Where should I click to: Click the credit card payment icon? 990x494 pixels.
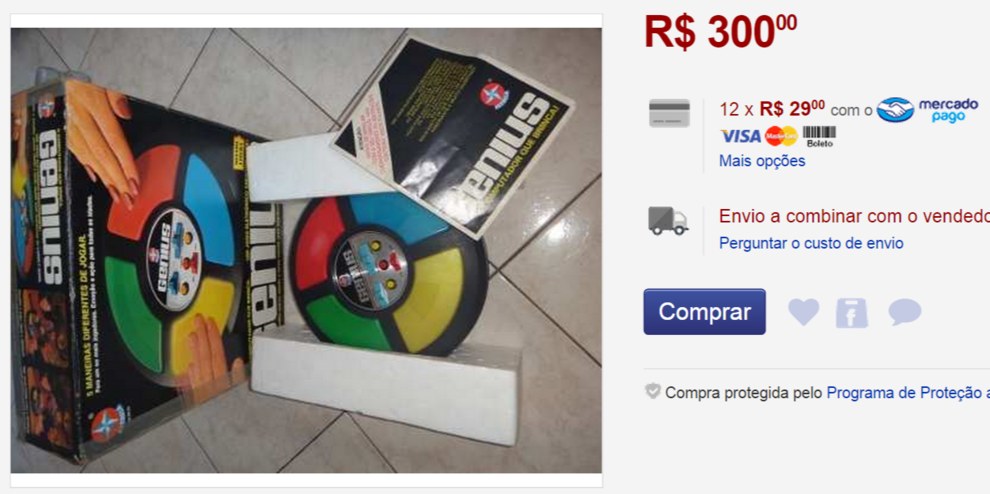tap(669, 113)
